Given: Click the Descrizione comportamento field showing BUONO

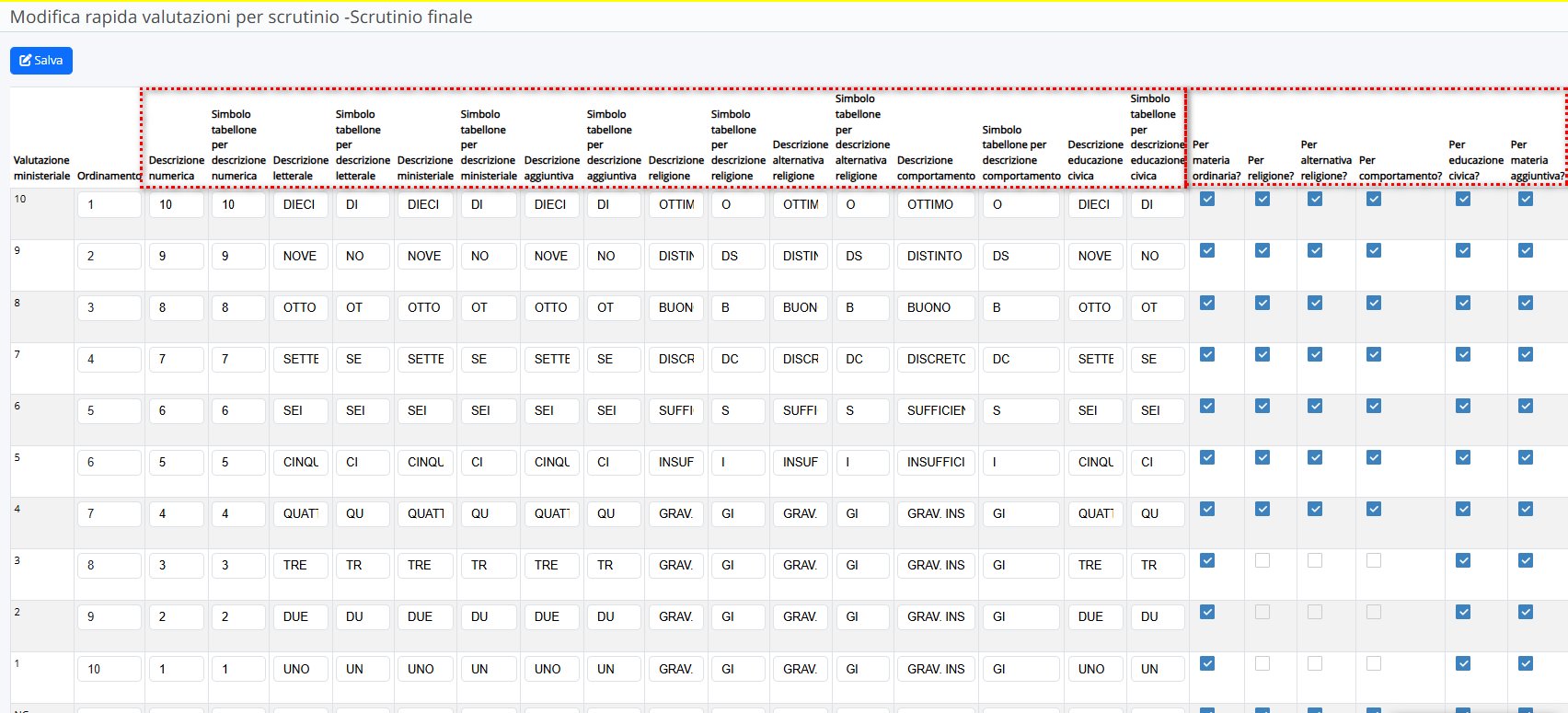Looking at the screenshot, I should 936,307.
